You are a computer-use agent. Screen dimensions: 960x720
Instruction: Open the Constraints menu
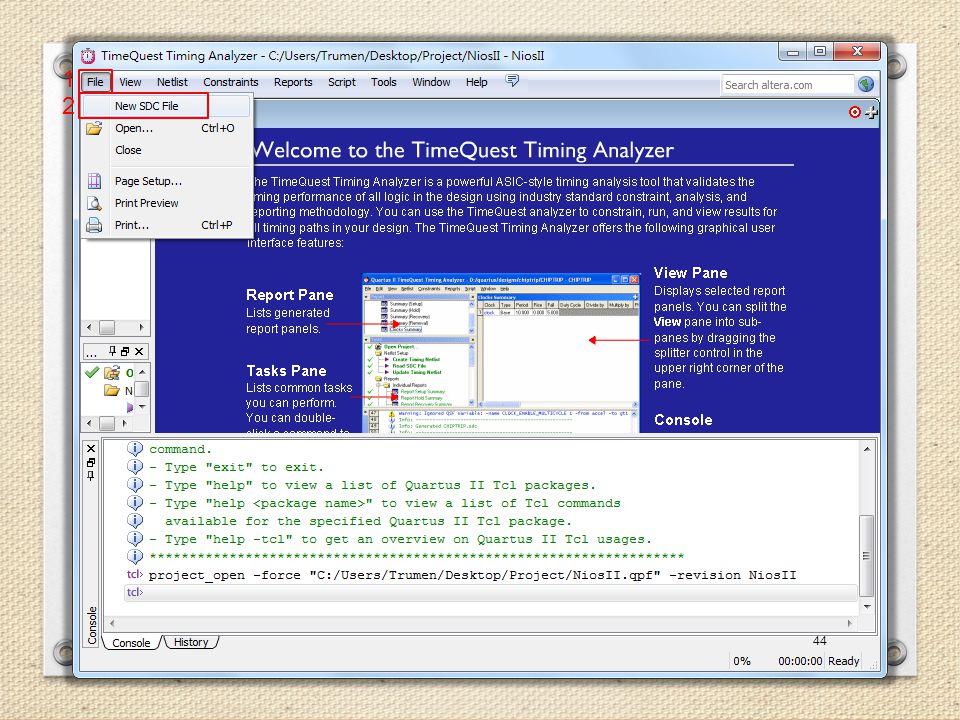point(230,82)
